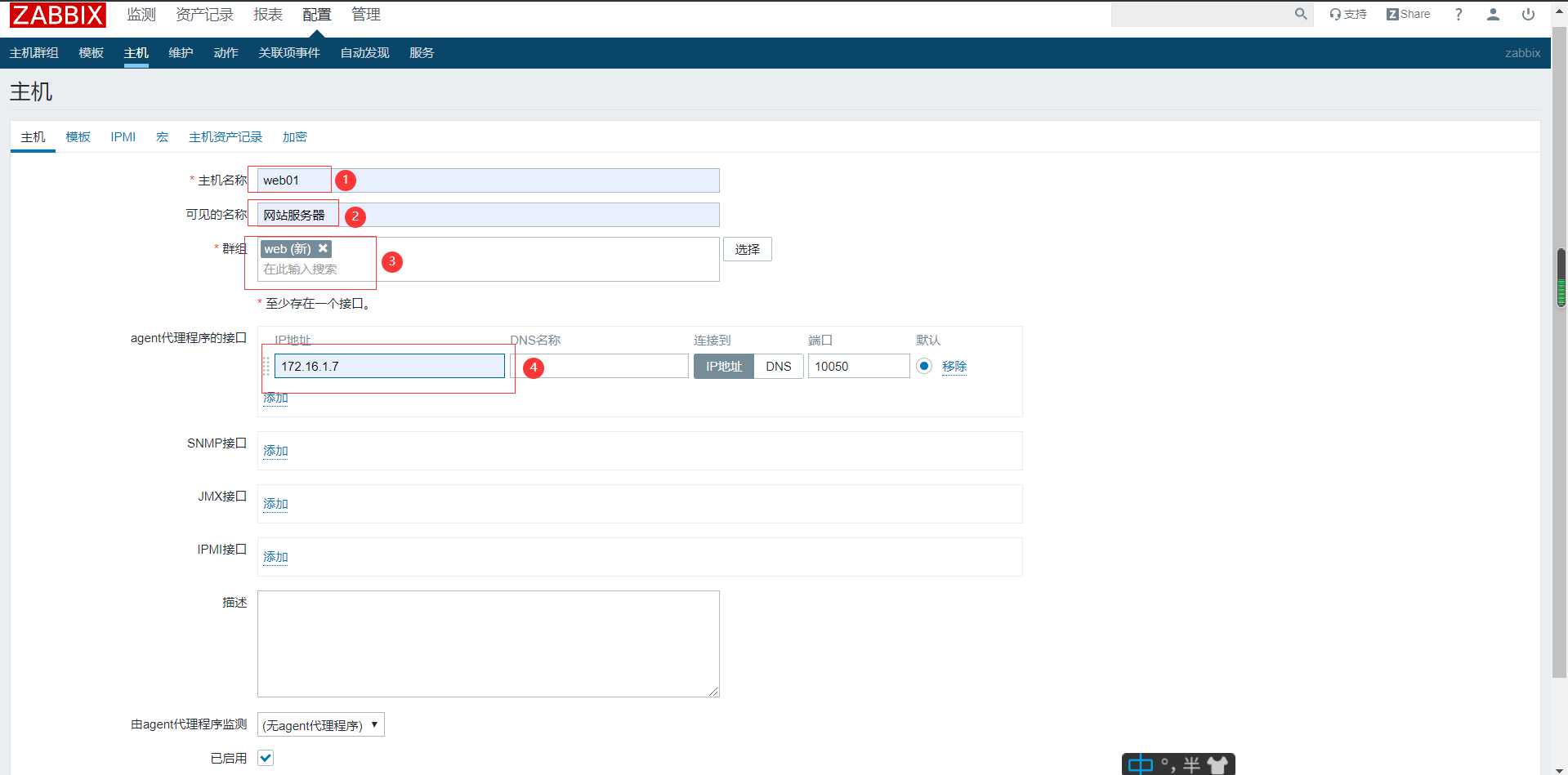The height and width of the screenshot is (775, 1568).
Task: Go to 服务 submenu
Action: coord(422,53)
